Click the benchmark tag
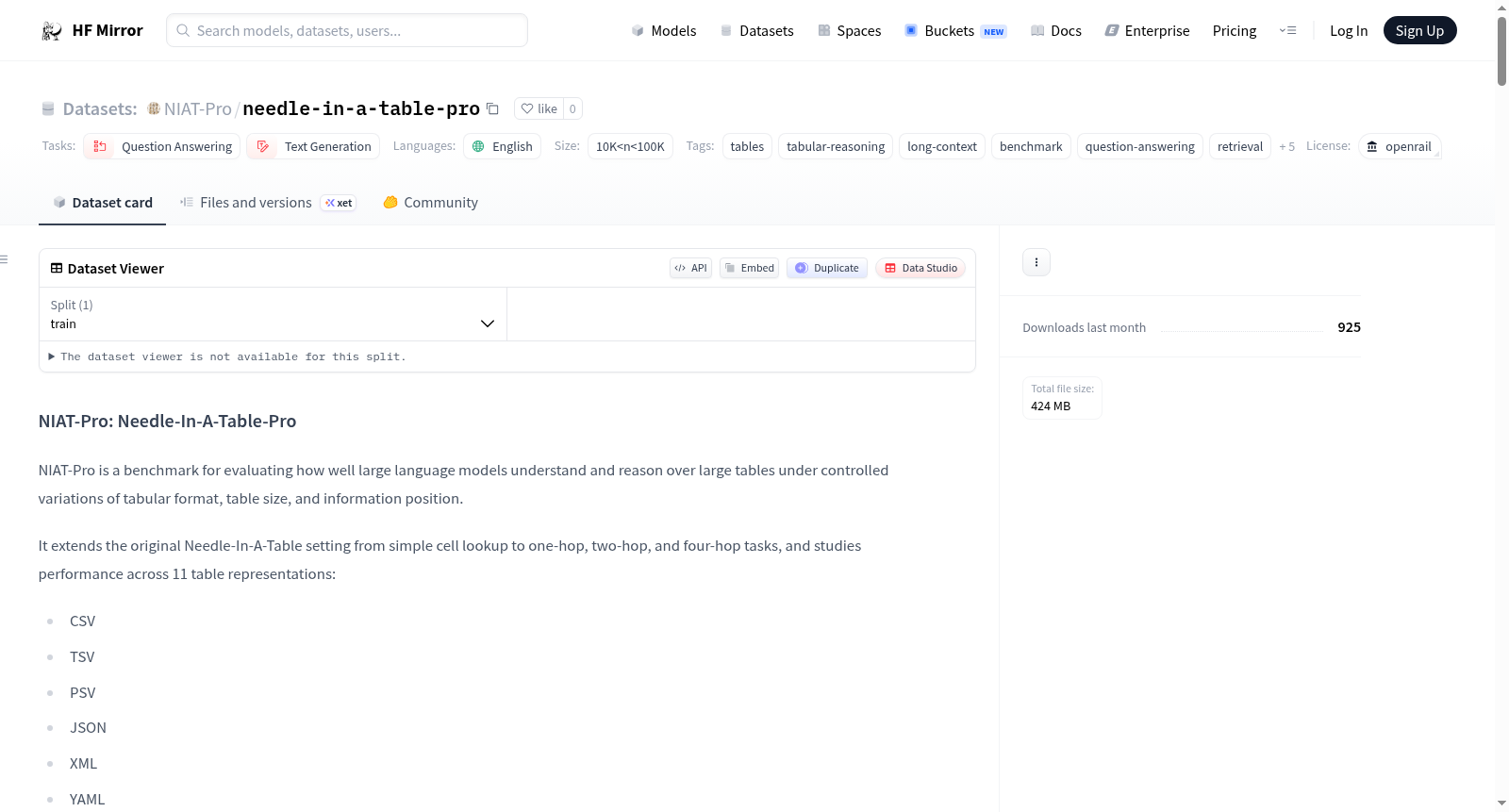Screen dimensions: 1509x812 1031,146
